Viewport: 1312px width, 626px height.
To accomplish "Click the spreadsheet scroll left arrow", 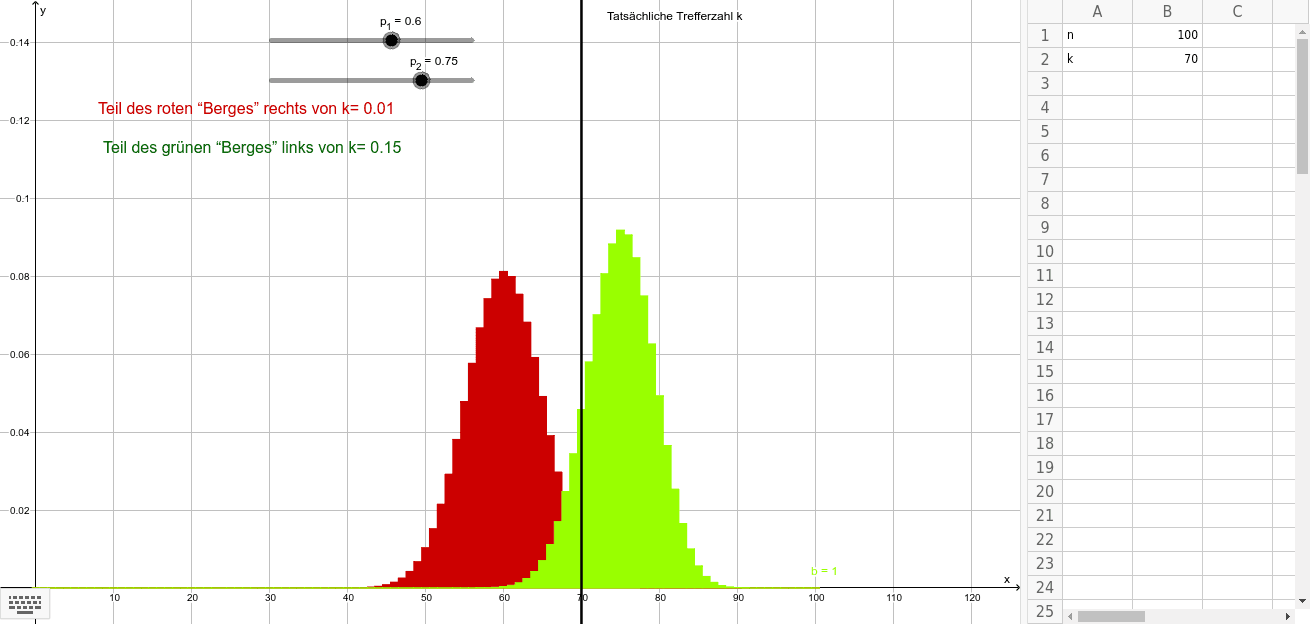I will (x=1069, y=616).
